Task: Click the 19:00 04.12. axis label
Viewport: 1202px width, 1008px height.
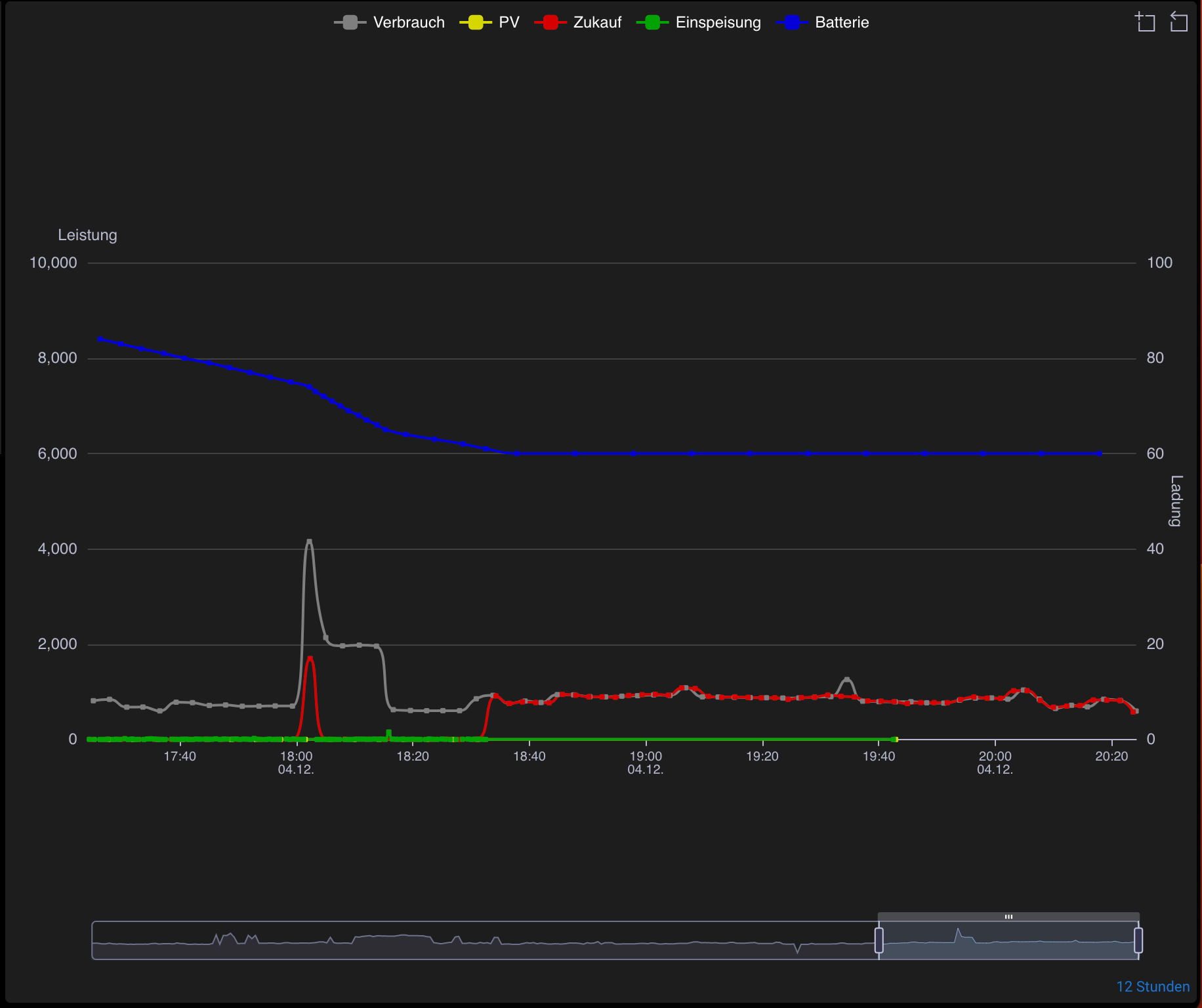Action: coord(646,763)
